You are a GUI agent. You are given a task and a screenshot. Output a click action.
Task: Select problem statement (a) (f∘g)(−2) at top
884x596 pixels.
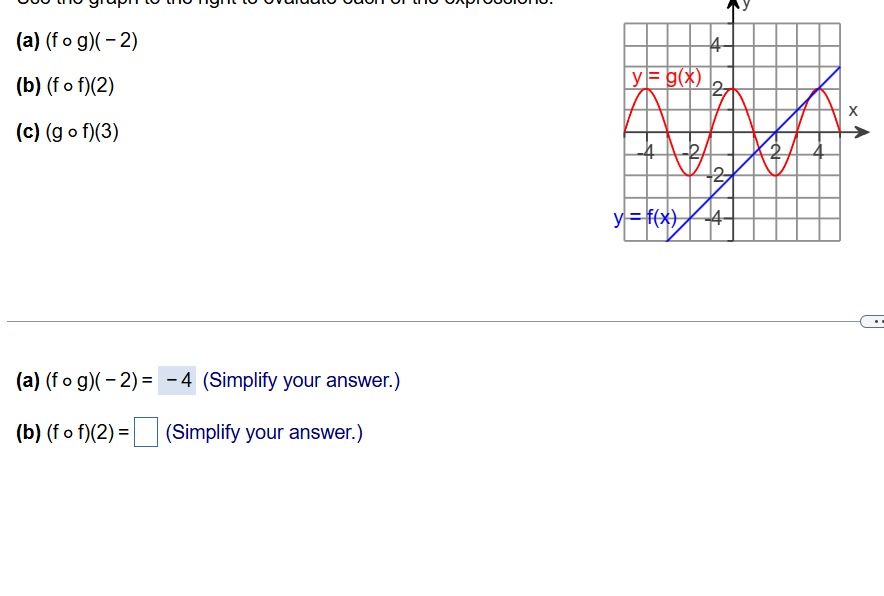click(77, 41)
